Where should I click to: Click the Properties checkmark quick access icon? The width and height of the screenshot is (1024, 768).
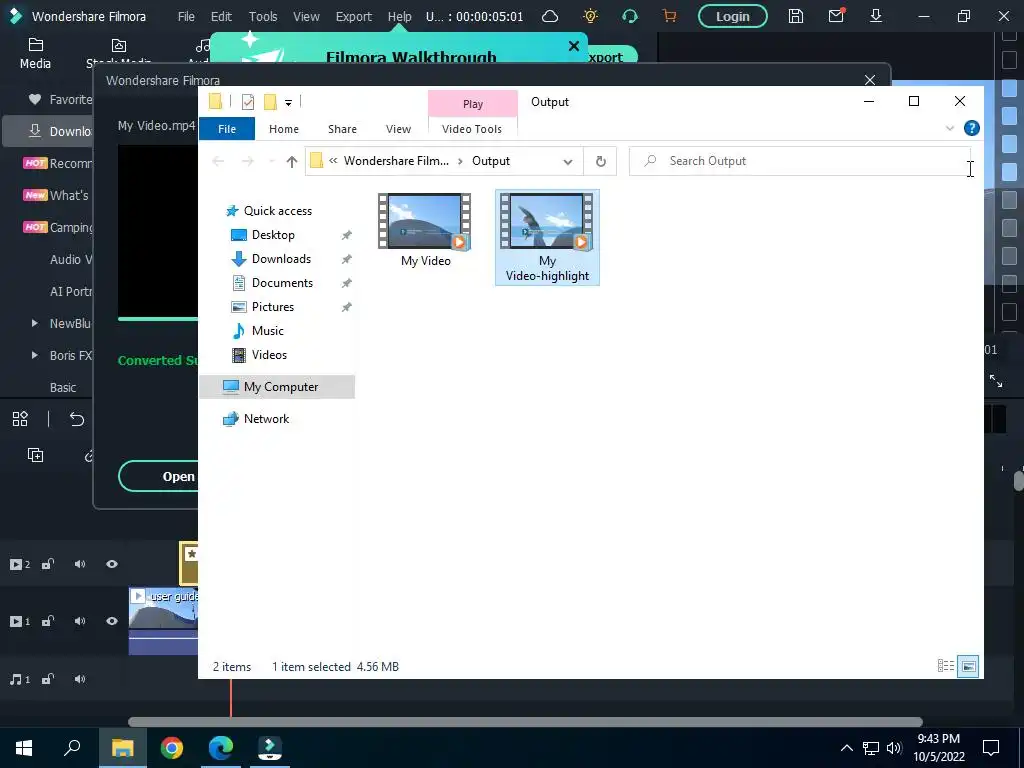pyautogui.click(x=248, y=102)
